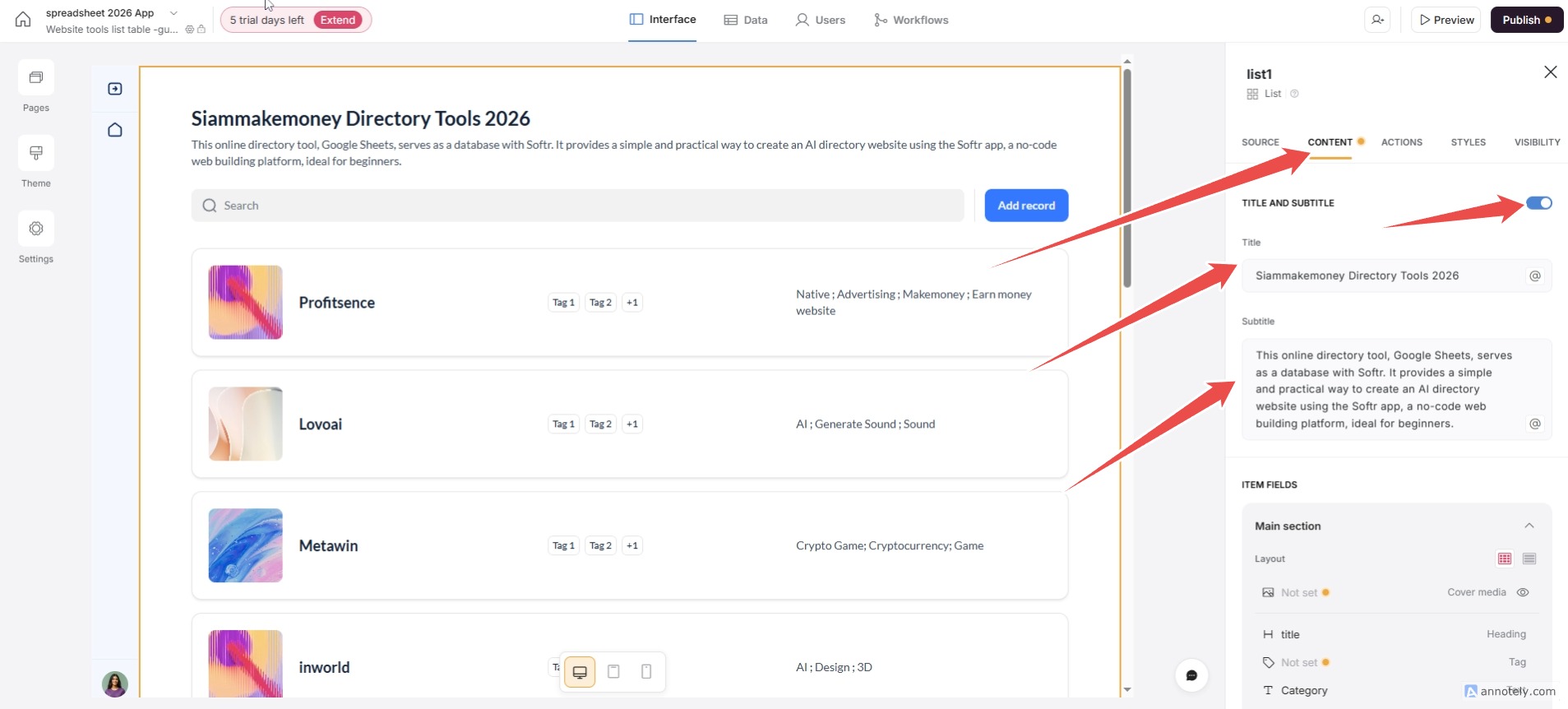This screenshot has width=1568, height=709.
Task: Collapse the Main section expander
Action: [1529, 526]
